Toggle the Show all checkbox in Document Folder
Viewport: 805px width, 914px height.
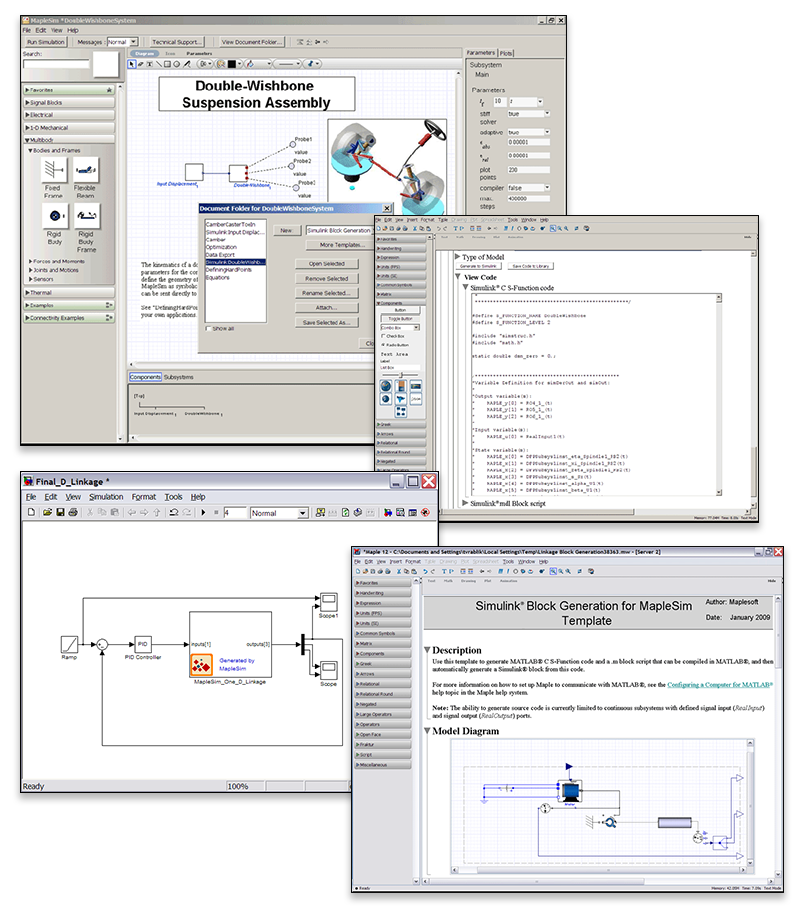pyautogui.click(x=208, y=329)
